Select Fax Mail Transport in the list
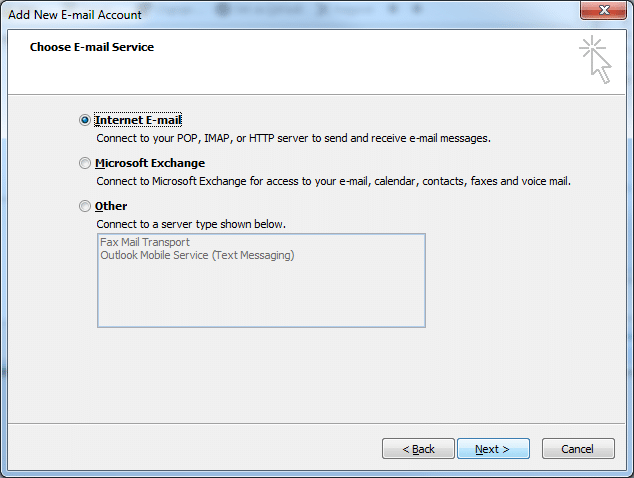 (x=145, y=242)
